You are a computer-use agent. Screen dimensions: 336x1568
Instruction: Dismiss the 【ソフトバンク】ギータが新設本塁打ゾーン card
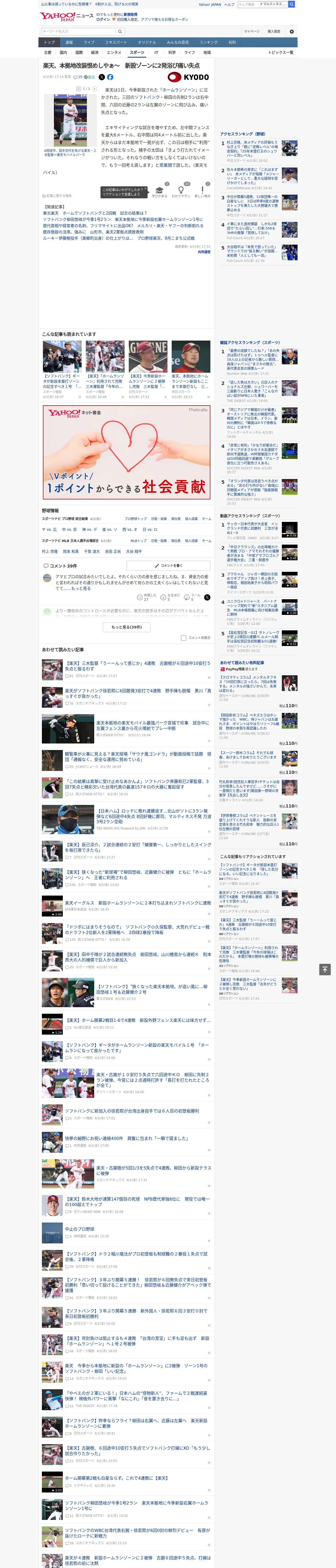coord(80,397)
